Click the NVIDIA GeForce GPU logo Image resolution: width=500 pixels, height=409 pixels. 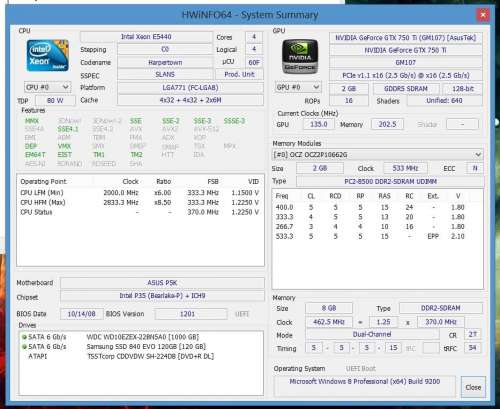coord(300,56)
